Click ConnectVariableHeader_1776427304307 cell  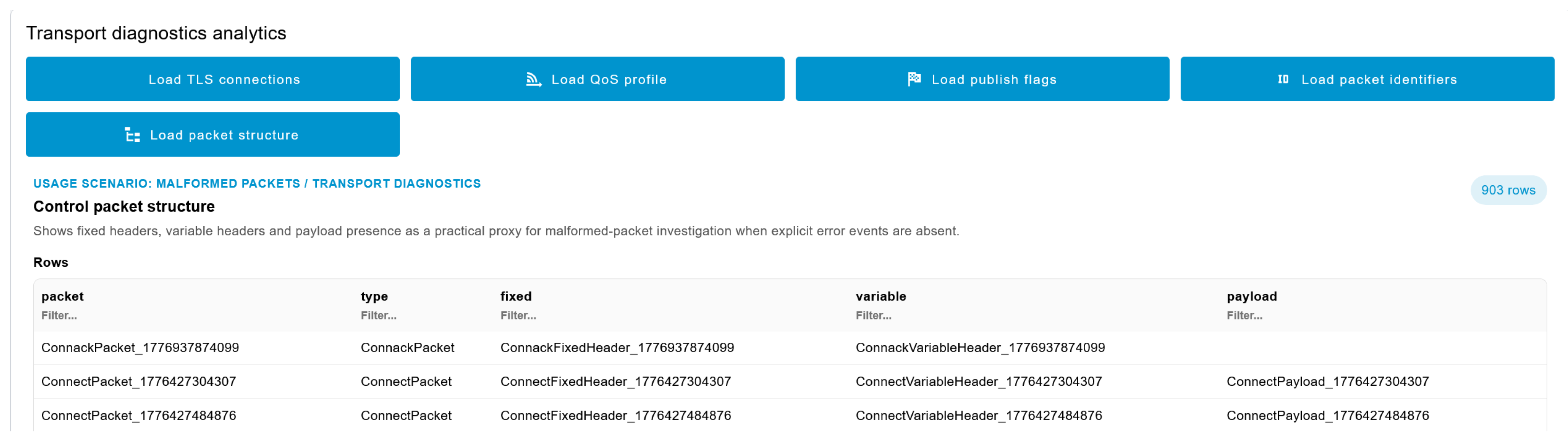(x=978, y=382)
